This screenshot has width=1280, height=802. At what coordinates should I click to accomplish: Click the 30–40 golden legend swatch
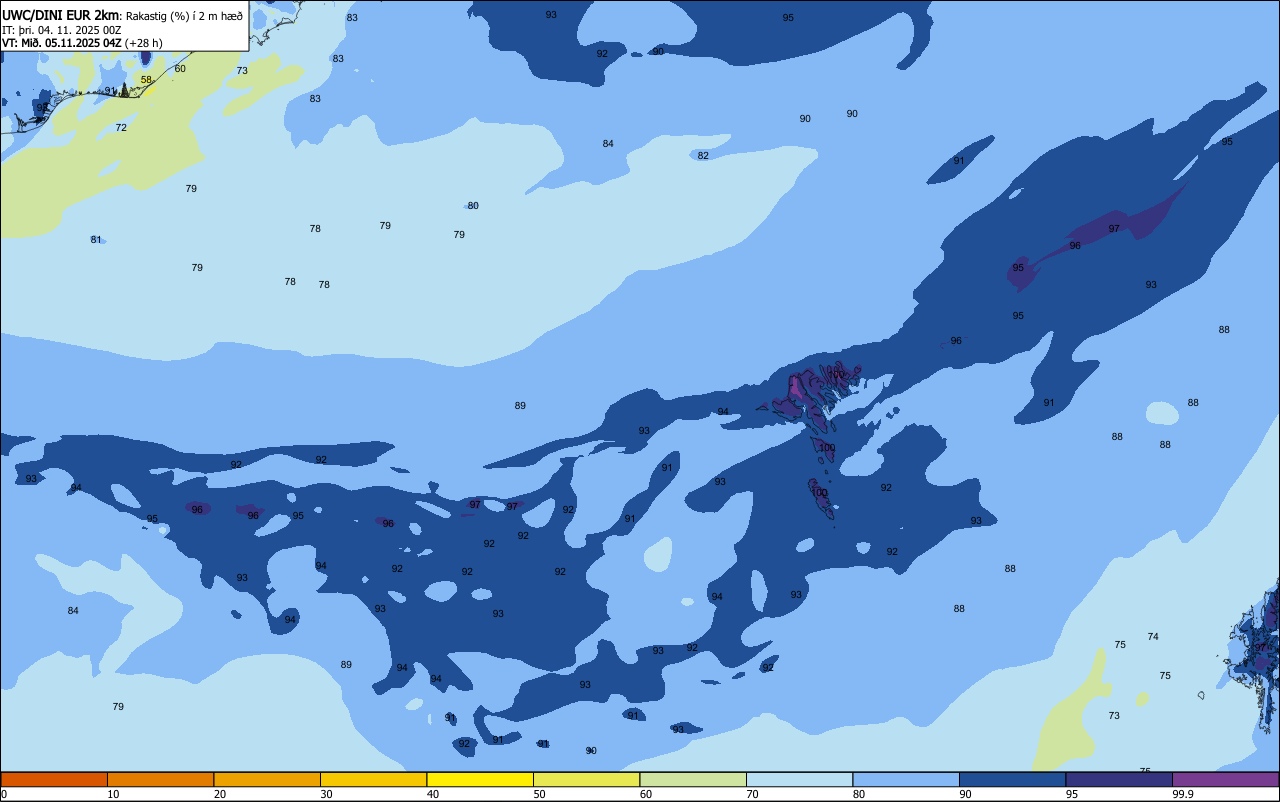(373, 779)
